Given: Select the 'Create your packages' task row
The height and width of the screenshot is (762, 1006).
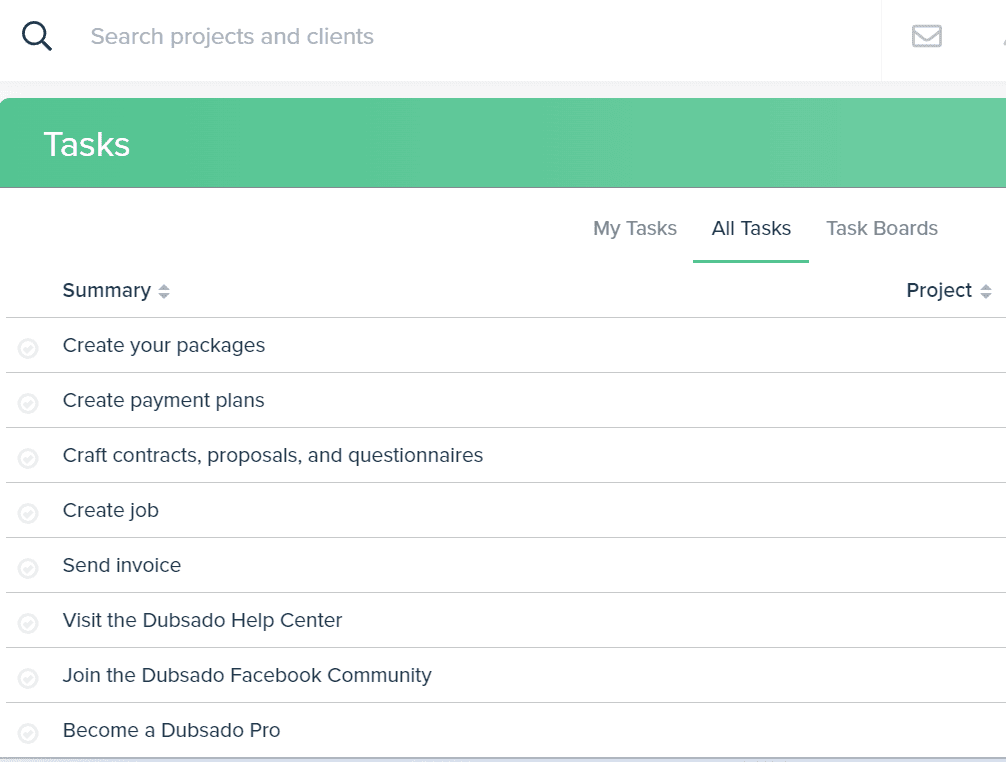Looking at the screenshot, I should [x=163, y=345].
